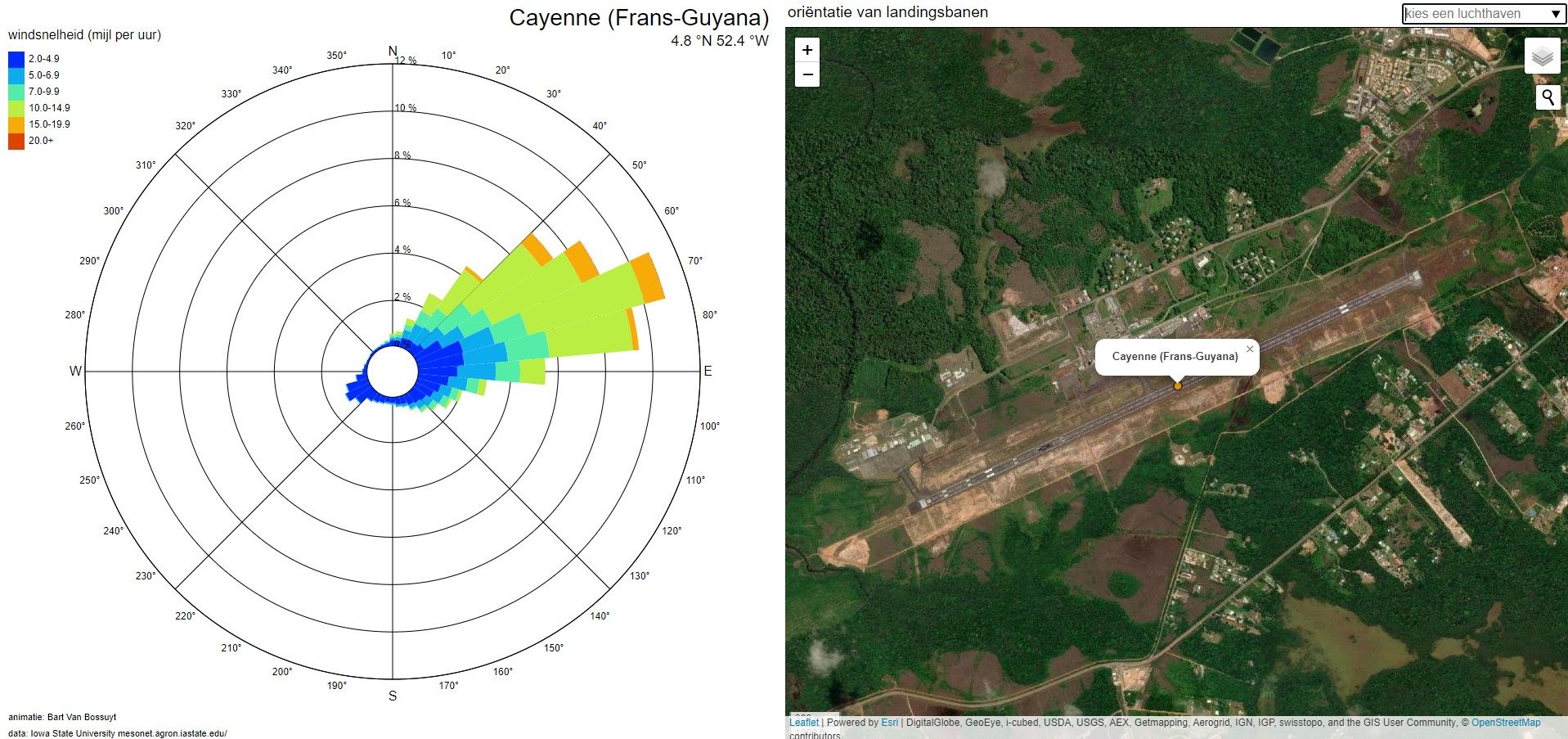Click the 'windsnelheid (mijl per uur)' legend title
Image resolution: width=1568 pixels, height=739 pixels.
tap(84, 35)
